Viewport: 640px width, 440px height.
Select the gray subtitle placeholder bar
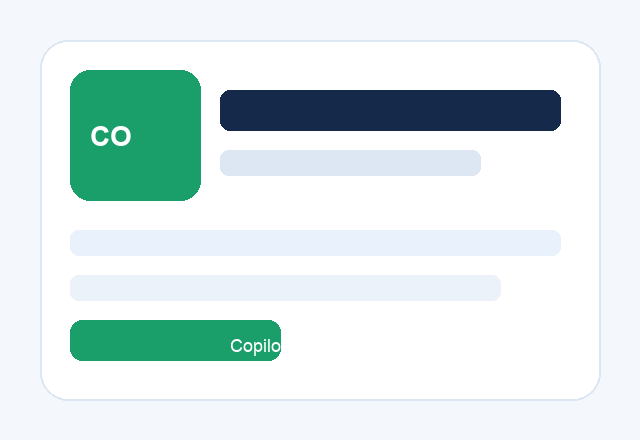click(350, 163)
